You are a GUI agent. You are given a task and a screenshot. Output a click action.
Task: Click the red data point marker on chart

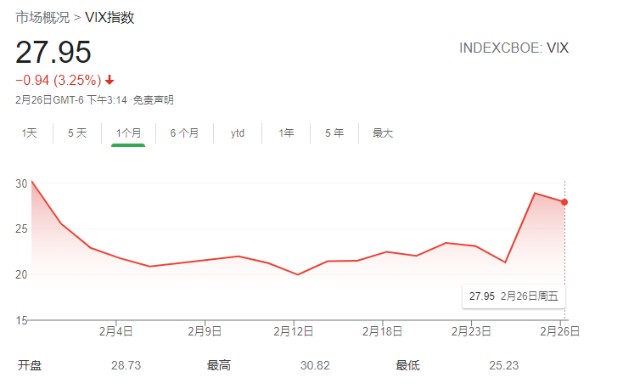pos(564,202)
